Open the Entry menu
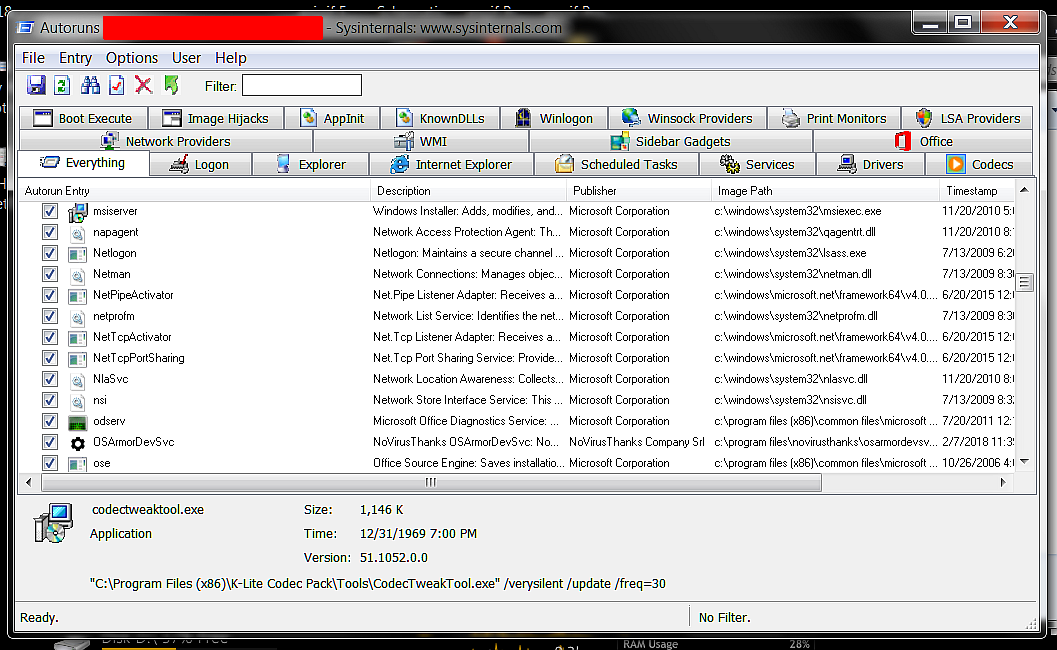The image size is (1057, 650). [x=75, y=58]
